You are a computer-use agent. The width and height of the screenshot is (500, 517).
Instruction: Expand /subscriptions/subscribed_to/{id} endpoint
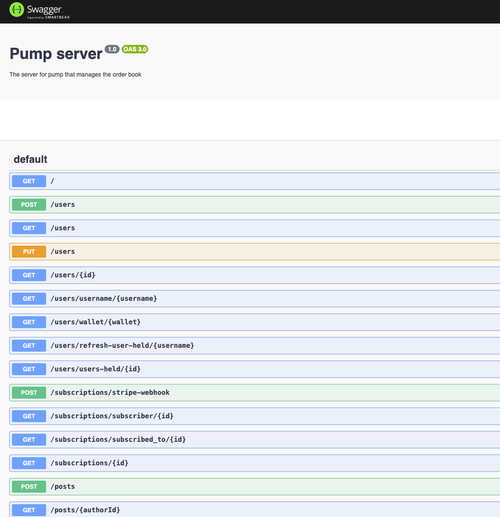pyautogui.click(x=255, y=440)
